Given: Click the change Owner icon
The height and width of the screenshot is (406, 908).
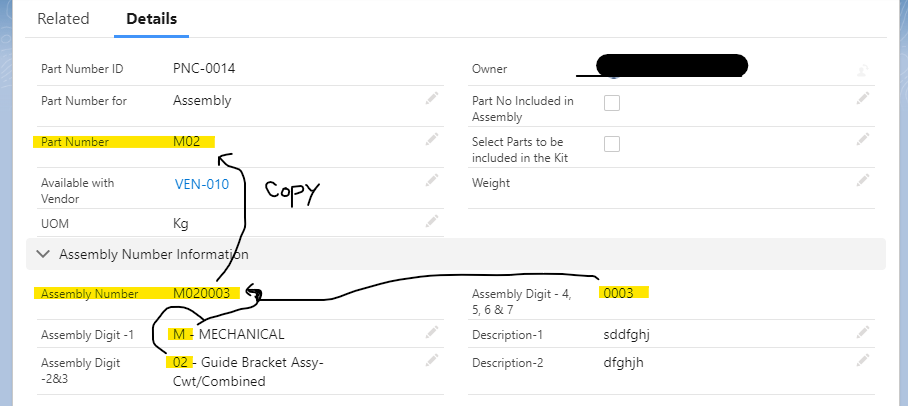Looking at the screenshot, I should click(862, 70).
